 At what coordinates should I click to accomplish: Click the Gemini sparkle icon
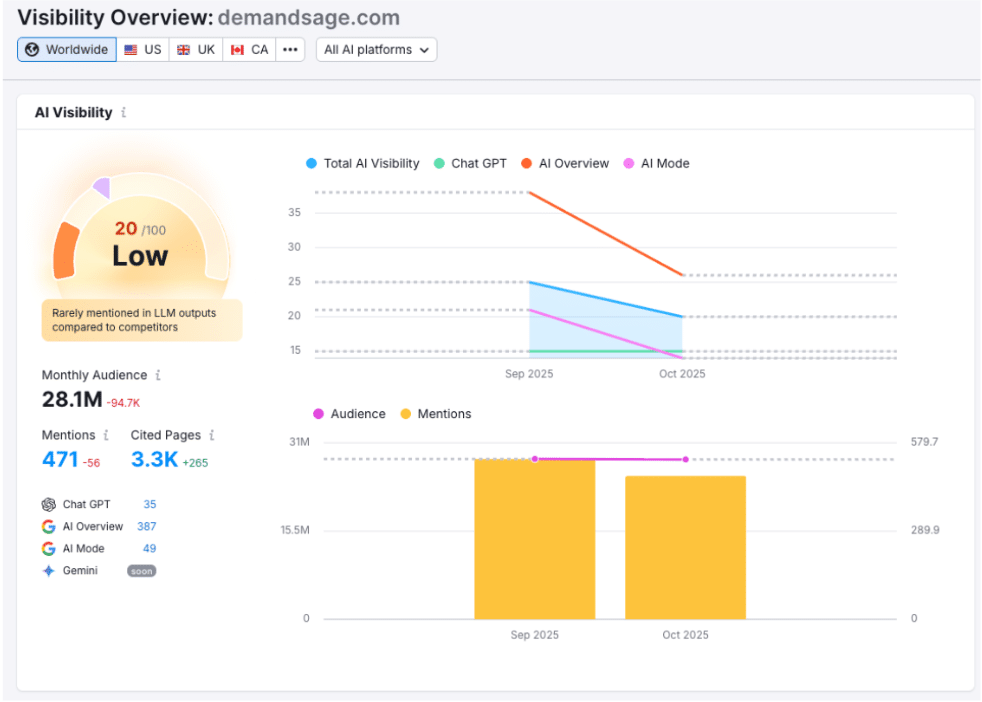(49, 570)
